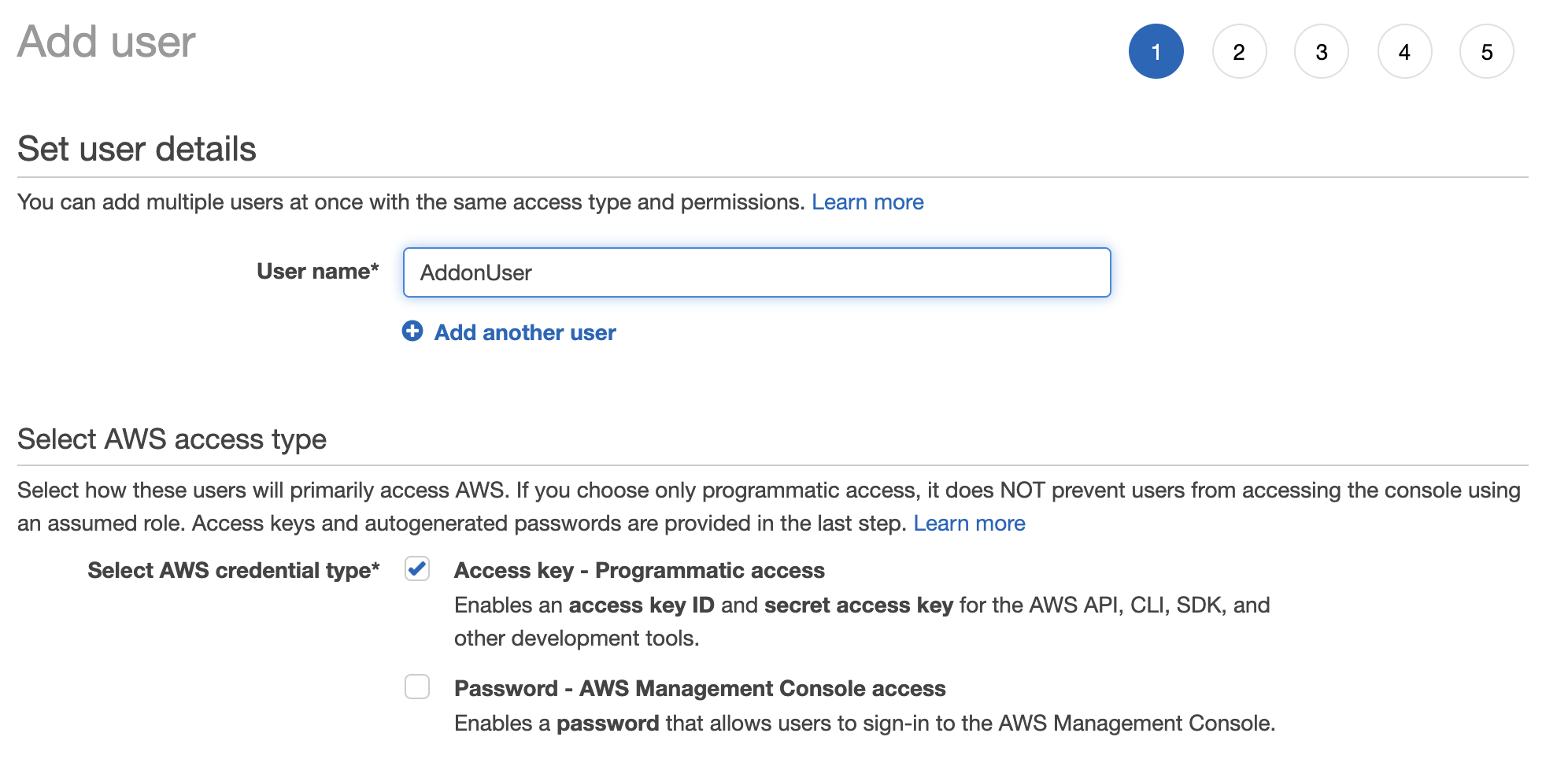Click the "User name*" field label

pos(317,272)
